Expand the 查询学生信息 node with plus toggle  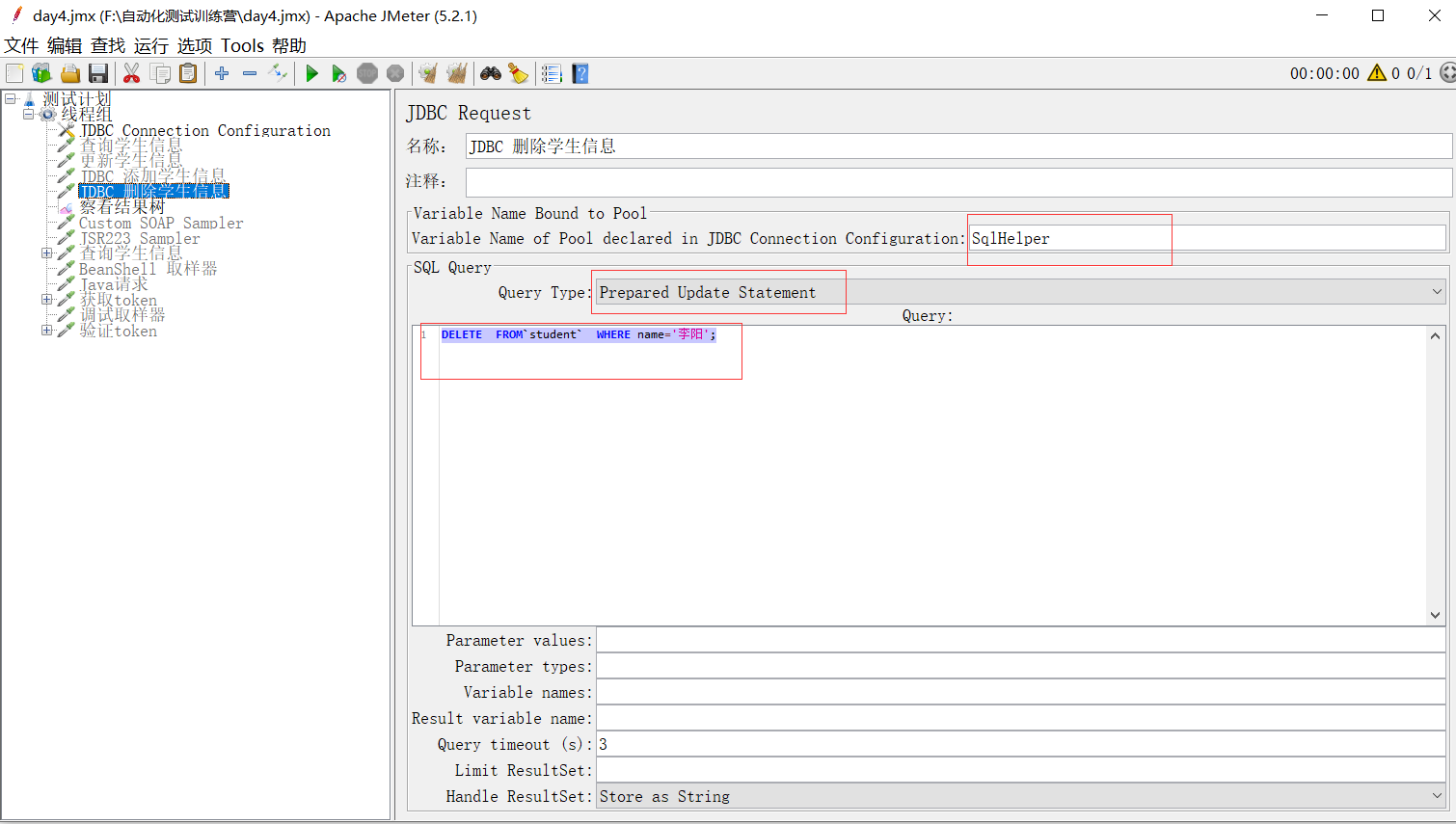[46, 253]
